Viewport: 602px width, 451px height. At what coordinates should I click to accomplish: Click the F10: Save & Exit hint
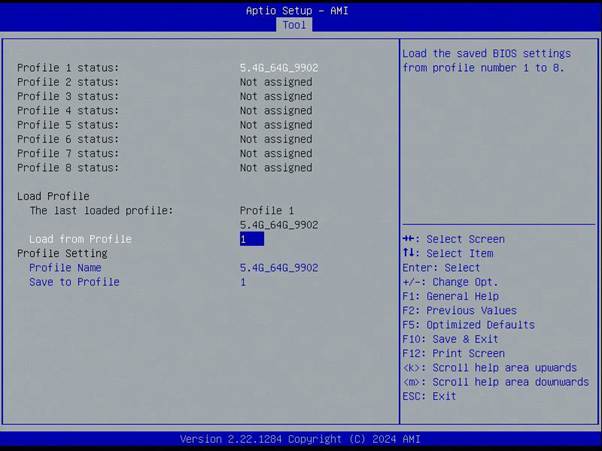(x=450, y=339)
